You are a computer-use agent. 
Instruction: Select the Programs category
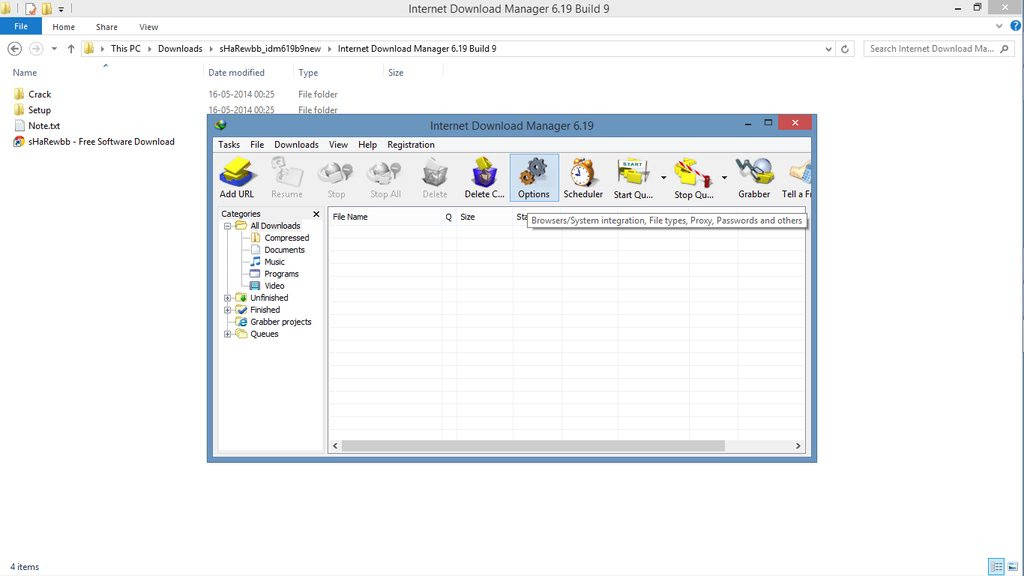281,274
